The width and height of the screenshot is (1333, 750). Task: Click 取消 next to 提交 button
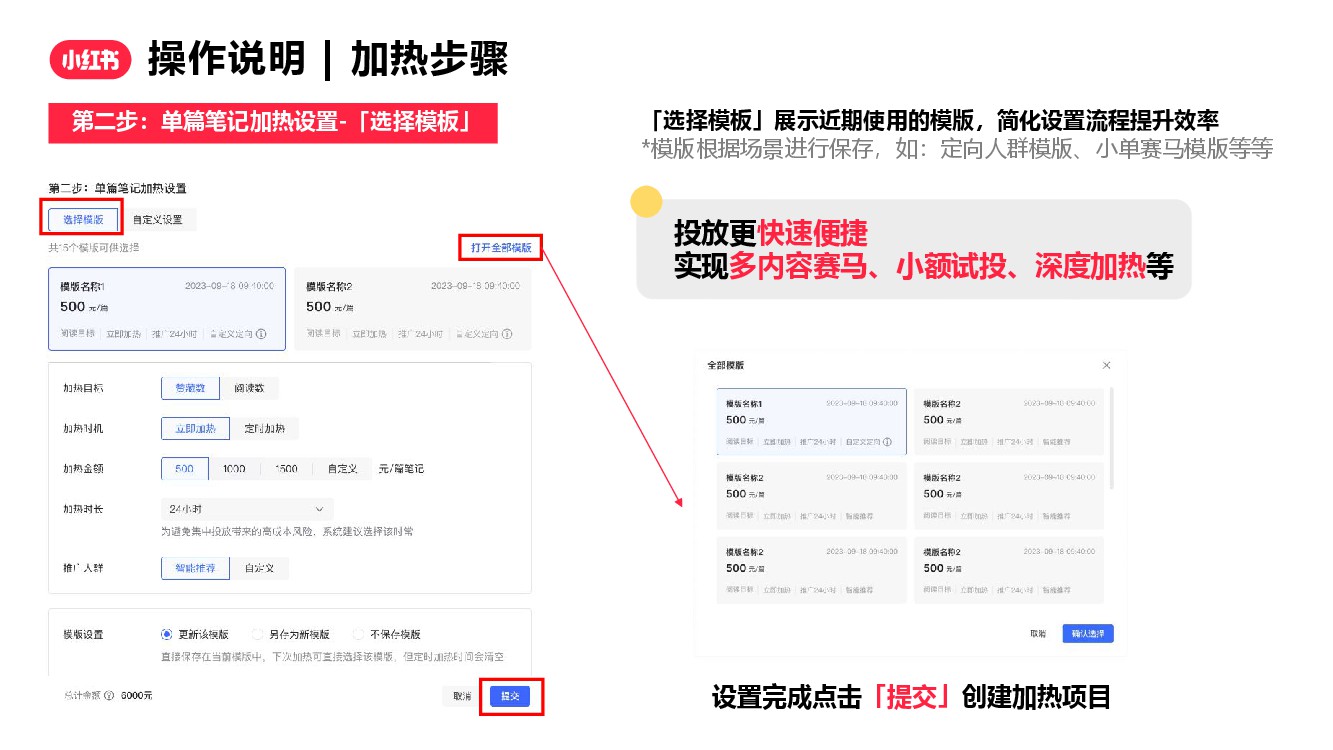click(x=461, y=696)
